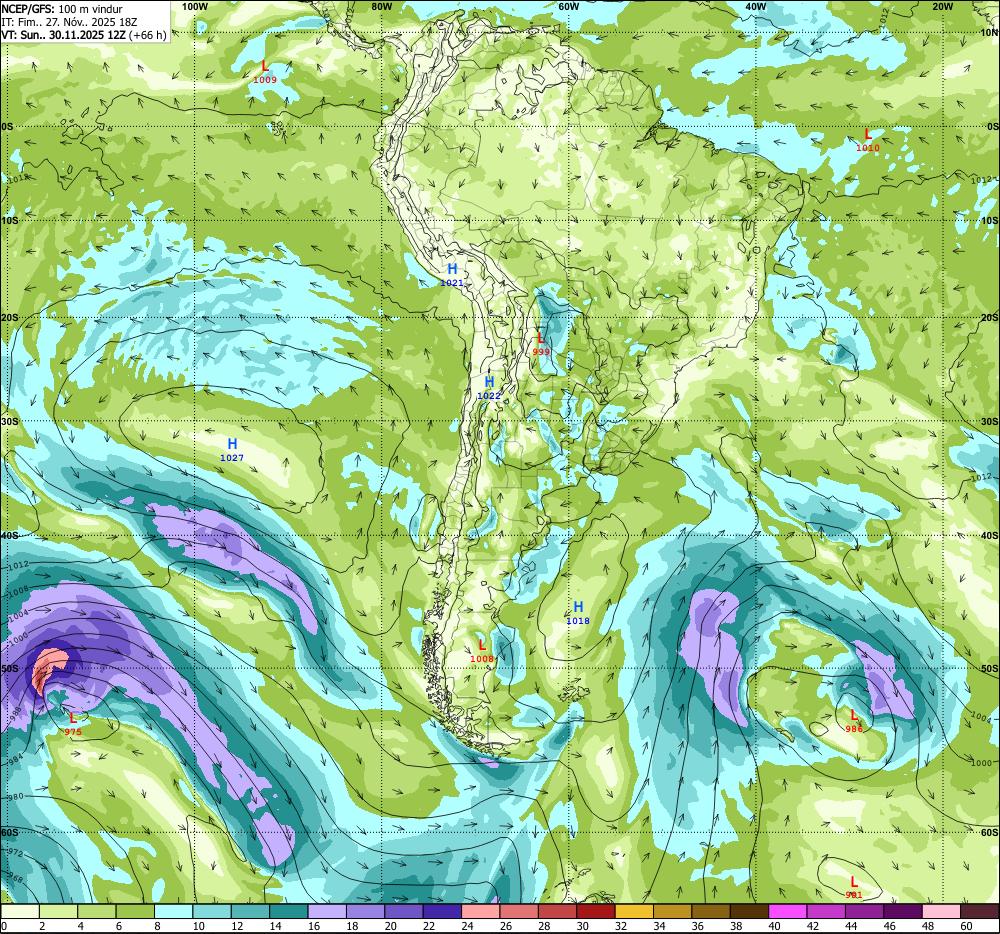1000x934 pixels.
Task: Click the legend scale number 0
Action: pos(4,926)
